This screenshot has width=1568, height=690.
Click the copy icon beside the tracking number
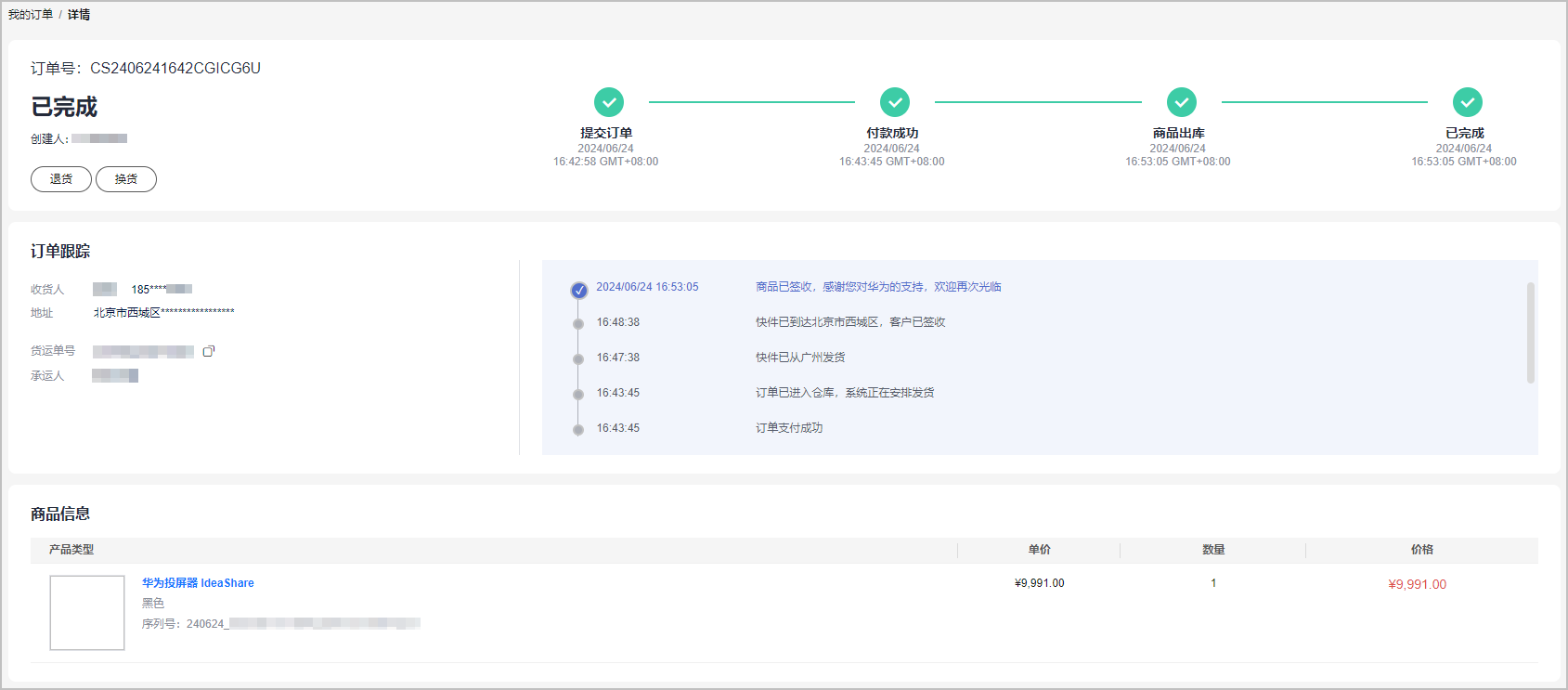(x=209, y=351)
